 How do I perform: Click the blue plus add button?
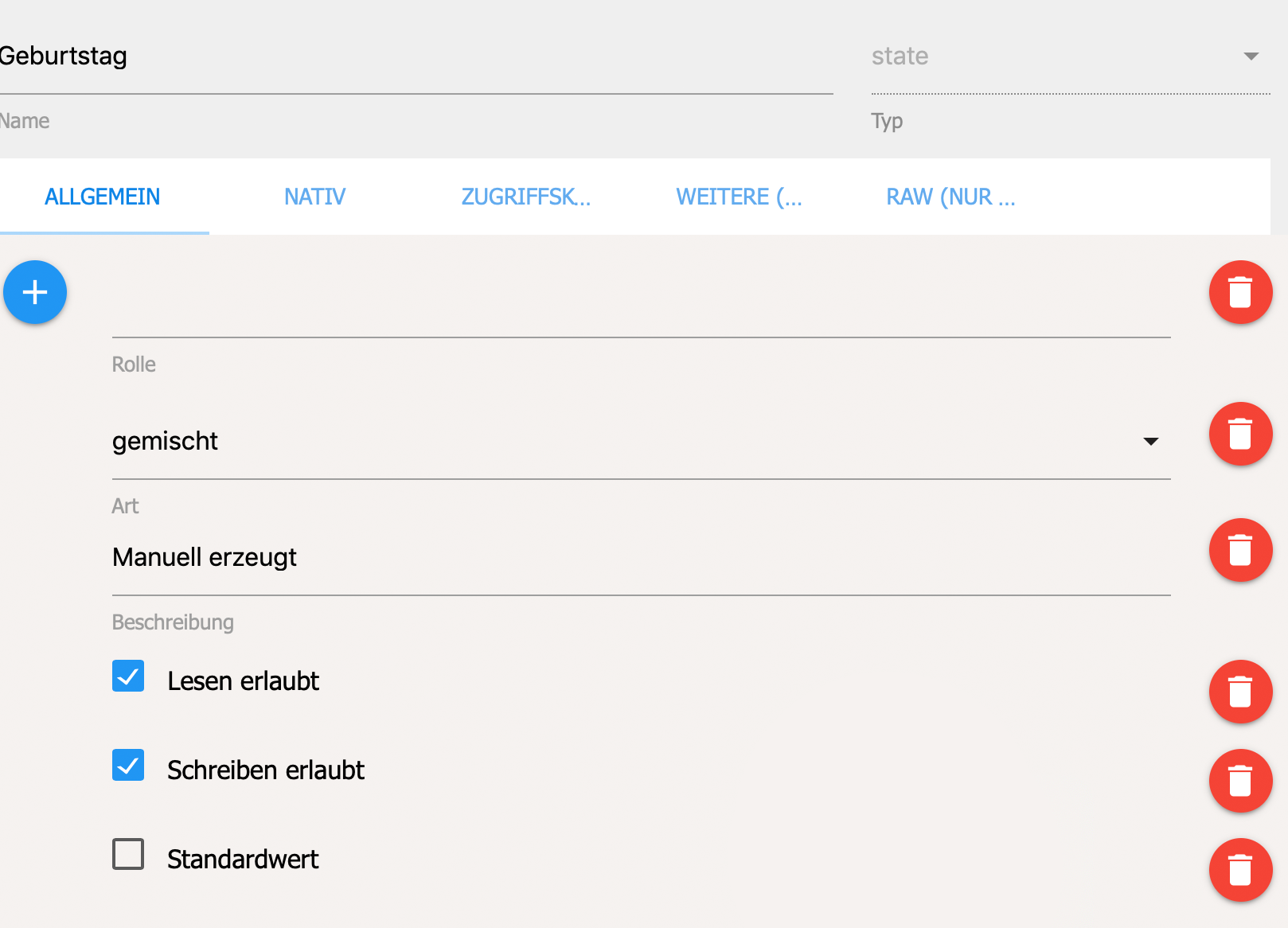[x=35, y=292]
